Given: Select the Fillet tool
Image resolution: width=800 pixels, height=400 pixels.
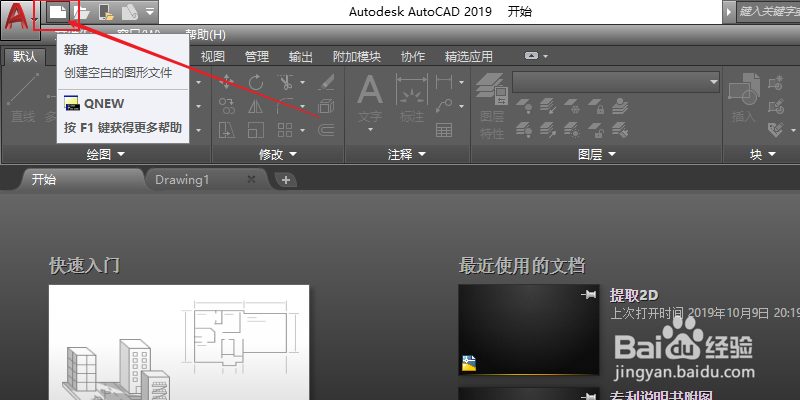Looking at the screenshot, I should pyautogui.click(x=285, y=106).
